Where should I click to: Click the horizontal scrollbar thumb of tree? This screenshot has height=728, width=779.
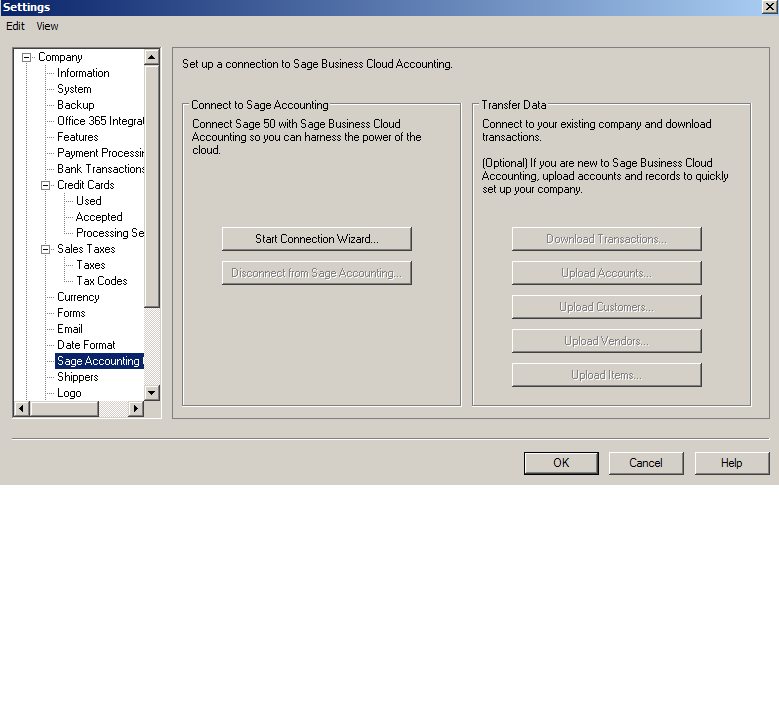[64, 408]
